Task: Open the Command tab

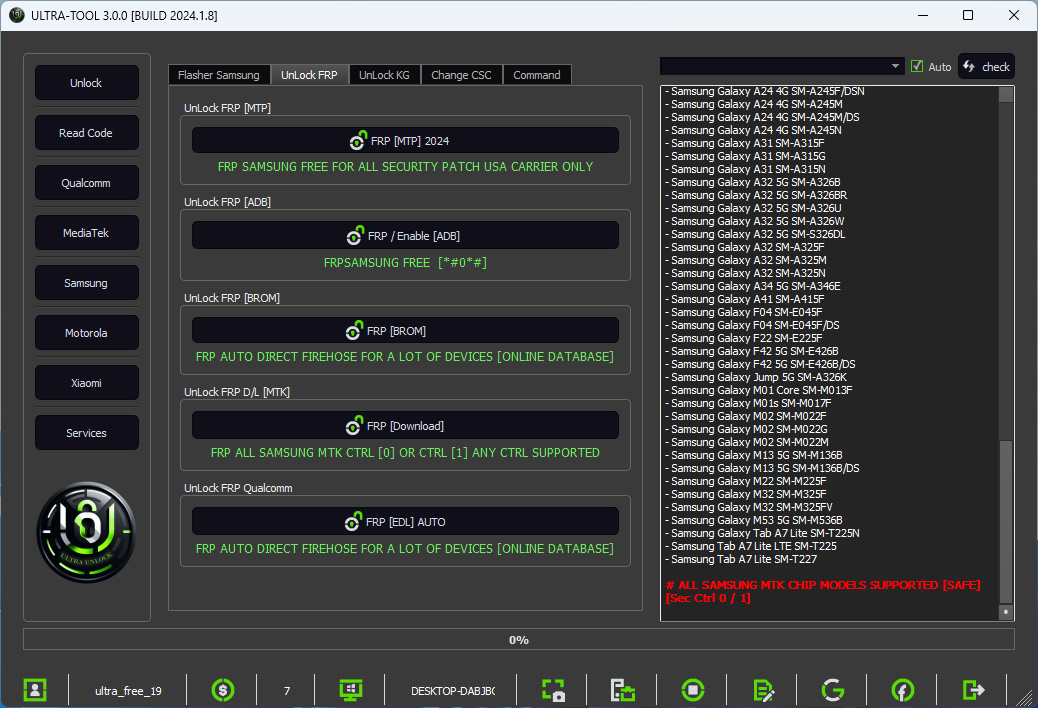Action: click(537, 75)
